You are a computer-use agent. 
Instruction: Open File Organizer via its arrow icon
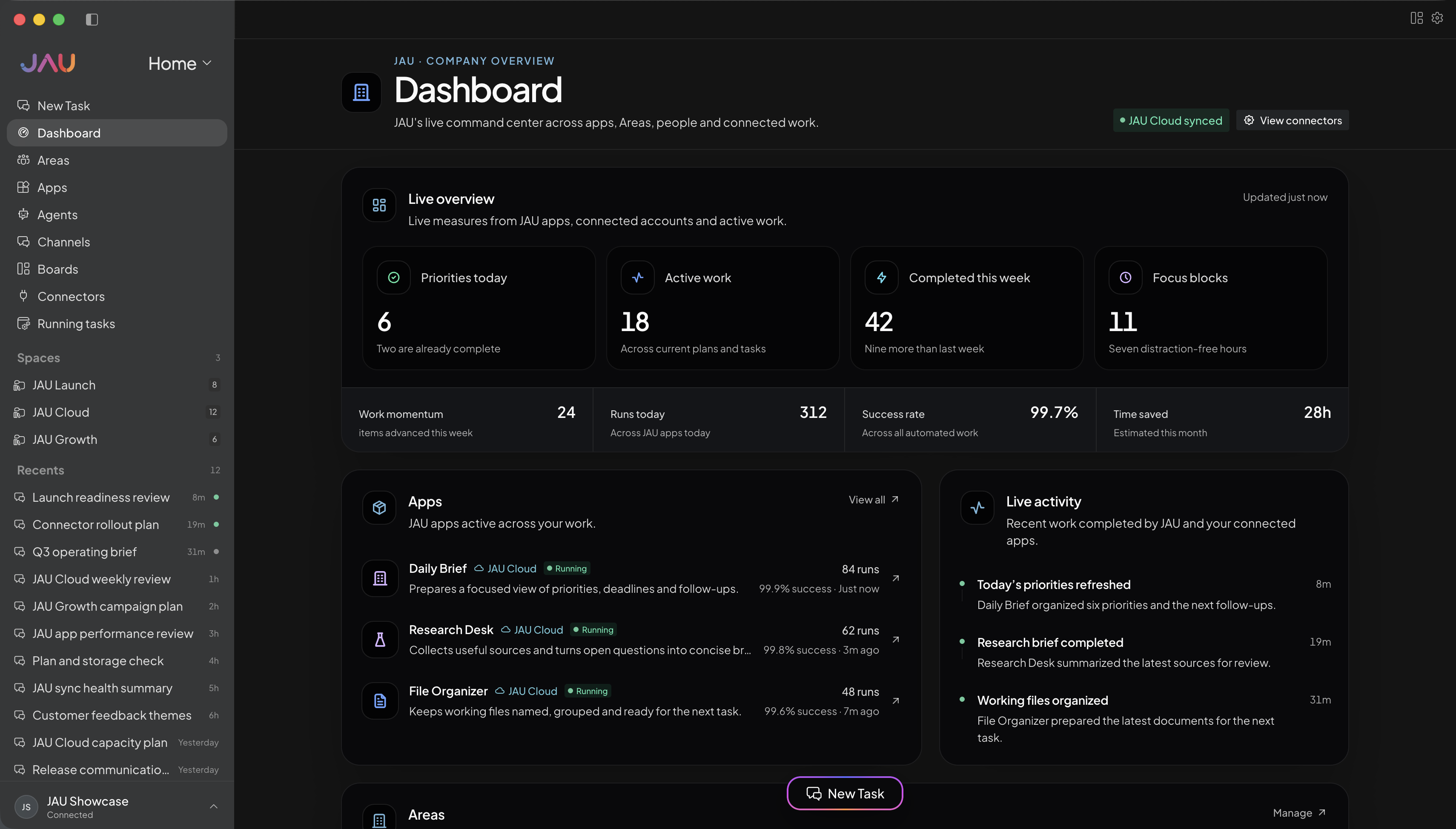tap(896, 701)
